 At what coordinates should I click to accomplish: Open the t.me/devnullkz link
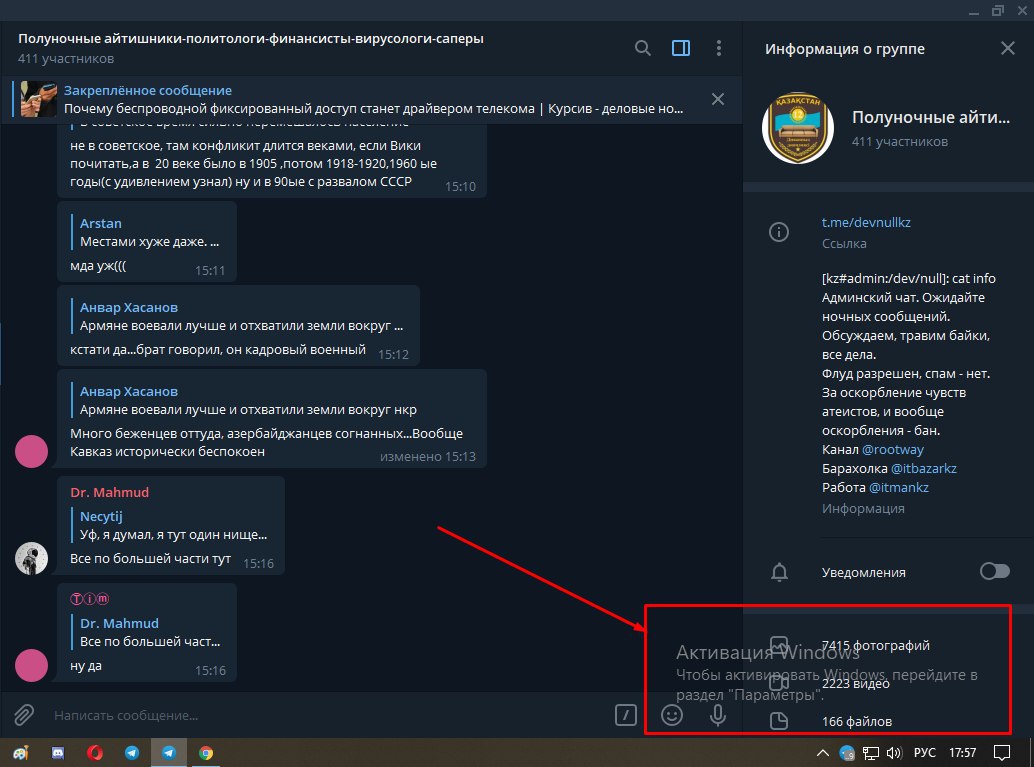(866, 222)
